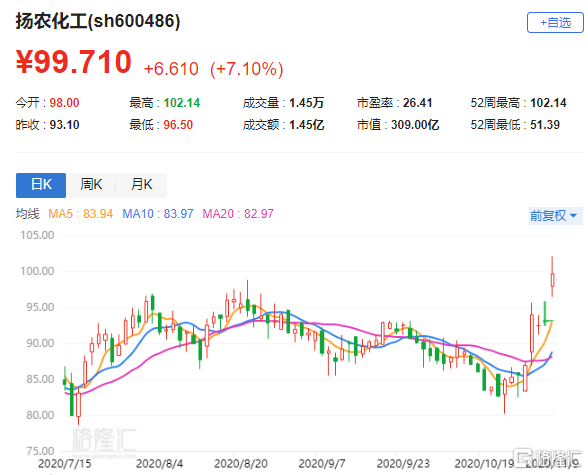
Task: Click the 52周最高 value 102.14
Action: pyautogui.click(x=548, y=103)
